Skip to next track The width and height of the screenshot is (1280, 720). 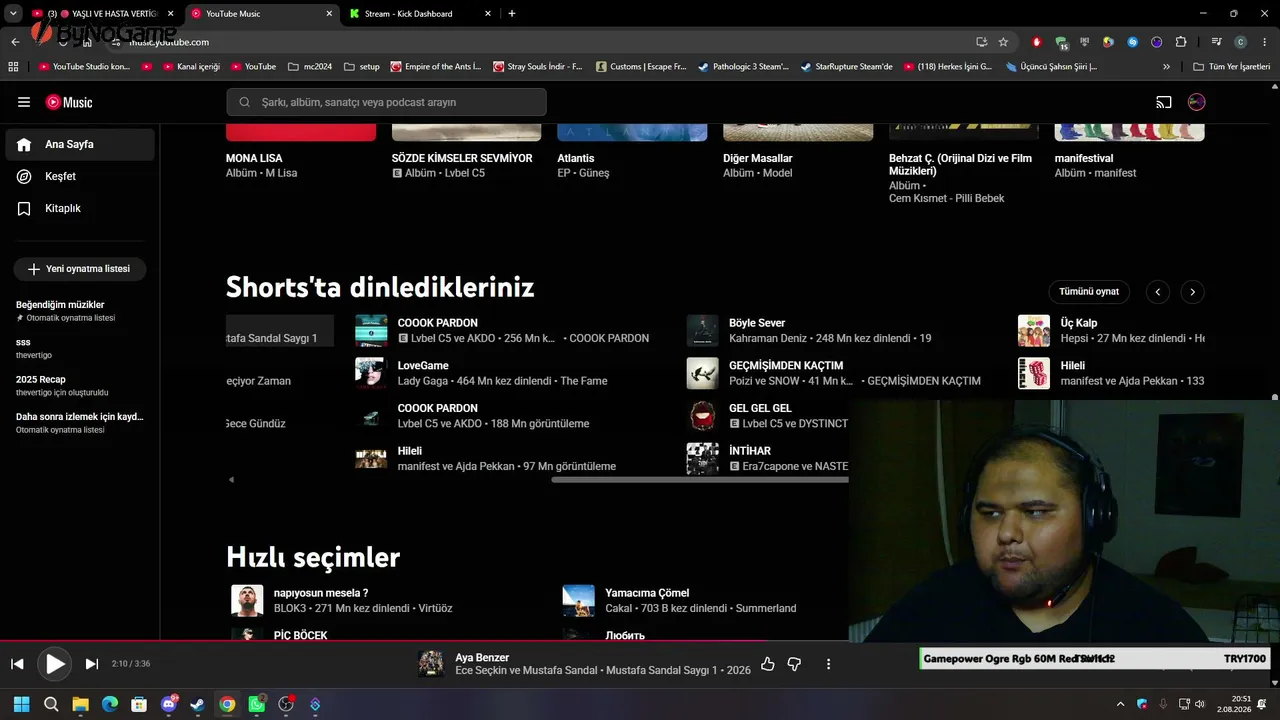click(92, 664)
